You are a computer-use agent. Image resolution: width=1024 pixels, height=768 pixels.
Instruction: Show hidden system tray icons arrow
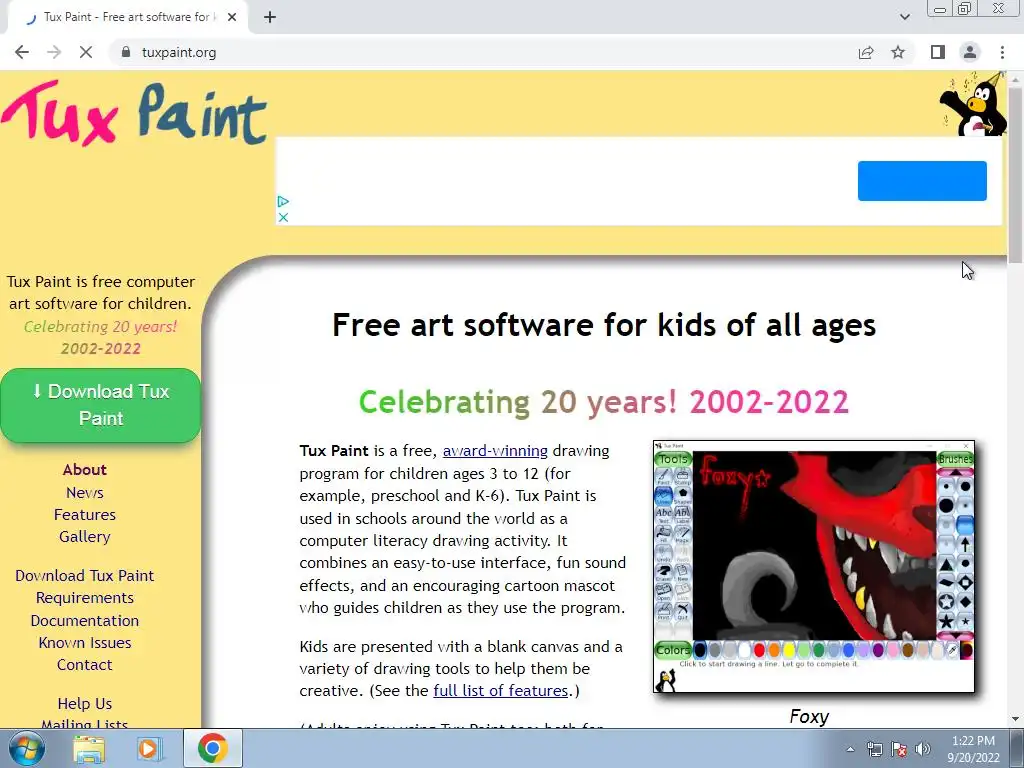(x=850, y=749)
